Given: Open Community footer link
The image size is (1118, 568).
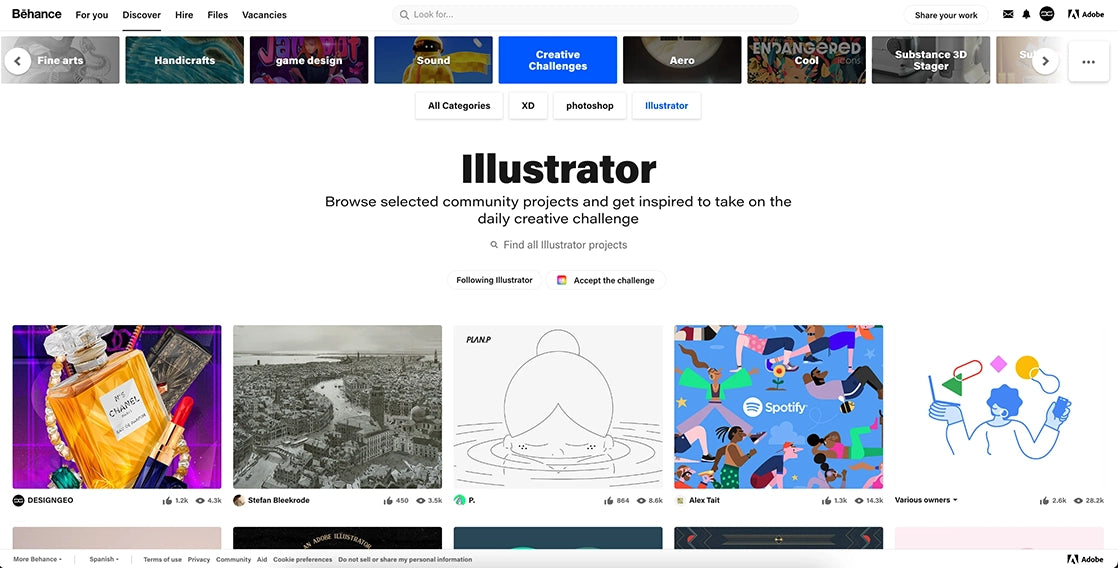Looking at the screenshot, I should click(233, 559).
